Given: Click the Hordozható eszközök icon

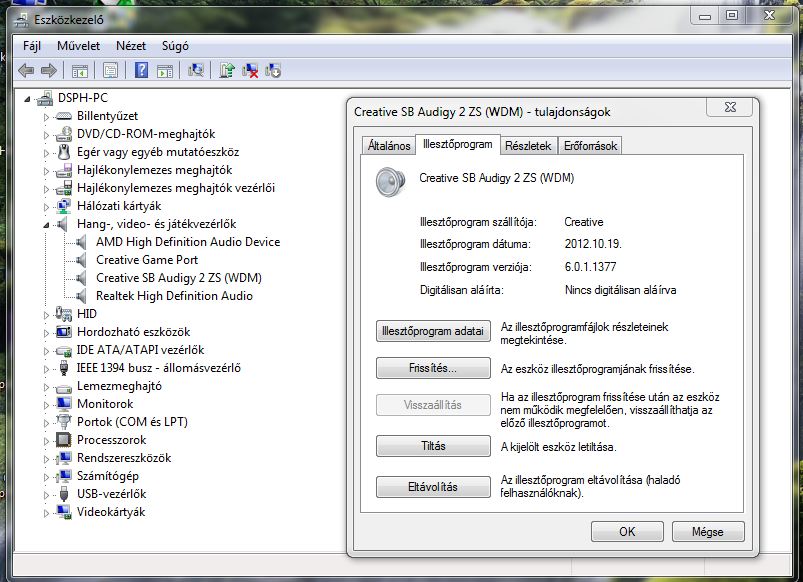Looking at the screenshot, I should tap(64, 332).
